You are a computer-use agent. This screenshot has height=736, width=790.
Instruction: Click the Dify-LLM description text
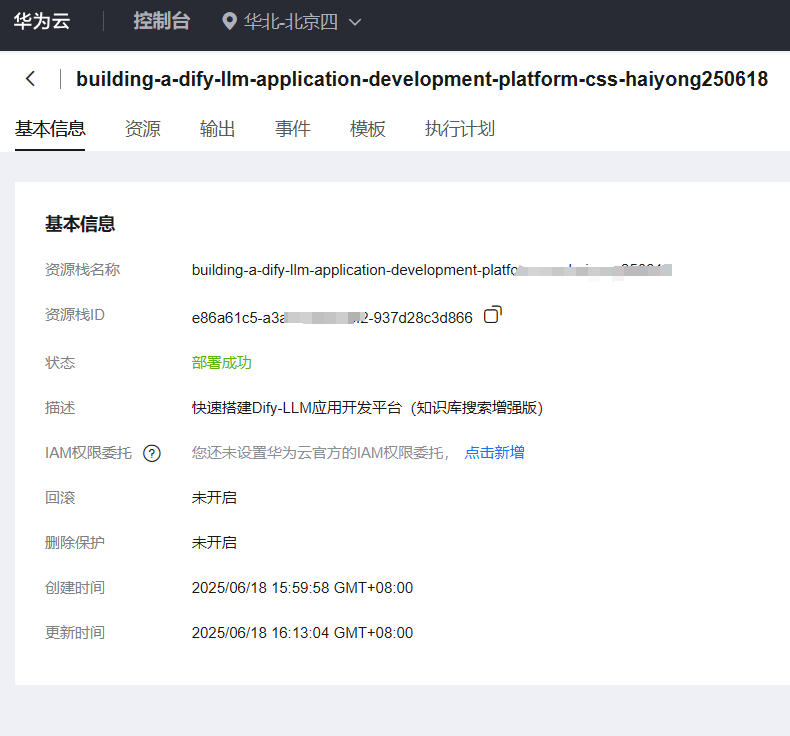(367, 408)
